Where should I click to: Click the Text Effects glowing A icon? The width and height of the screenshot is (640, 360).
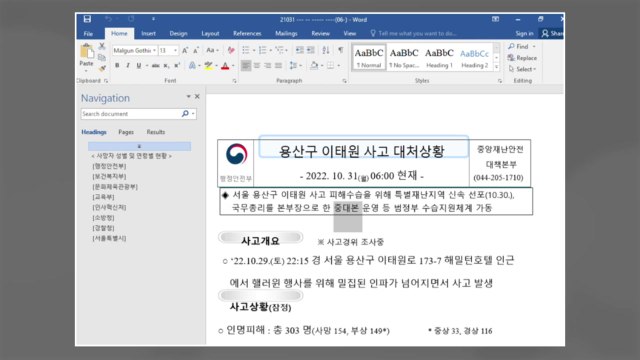(192, 65)
